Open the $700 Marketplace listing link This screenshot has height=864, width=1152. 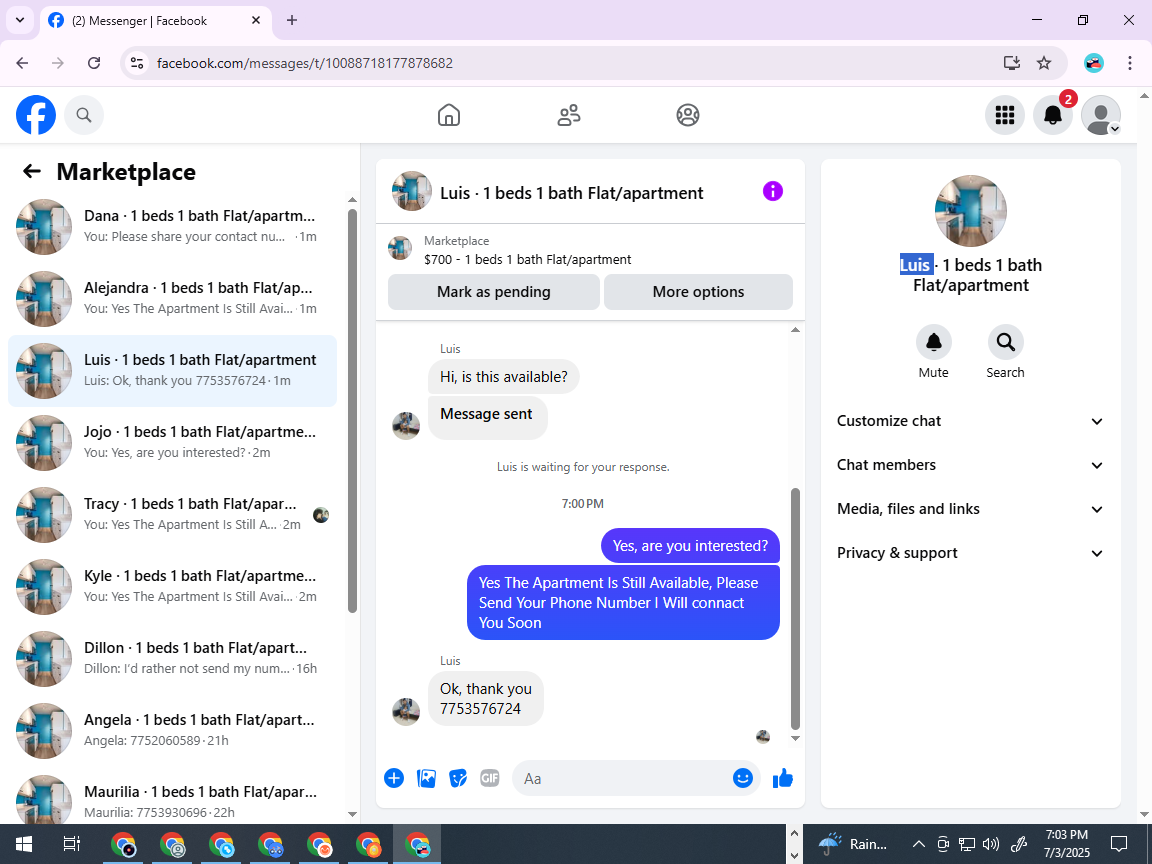(x=527, y=259)
